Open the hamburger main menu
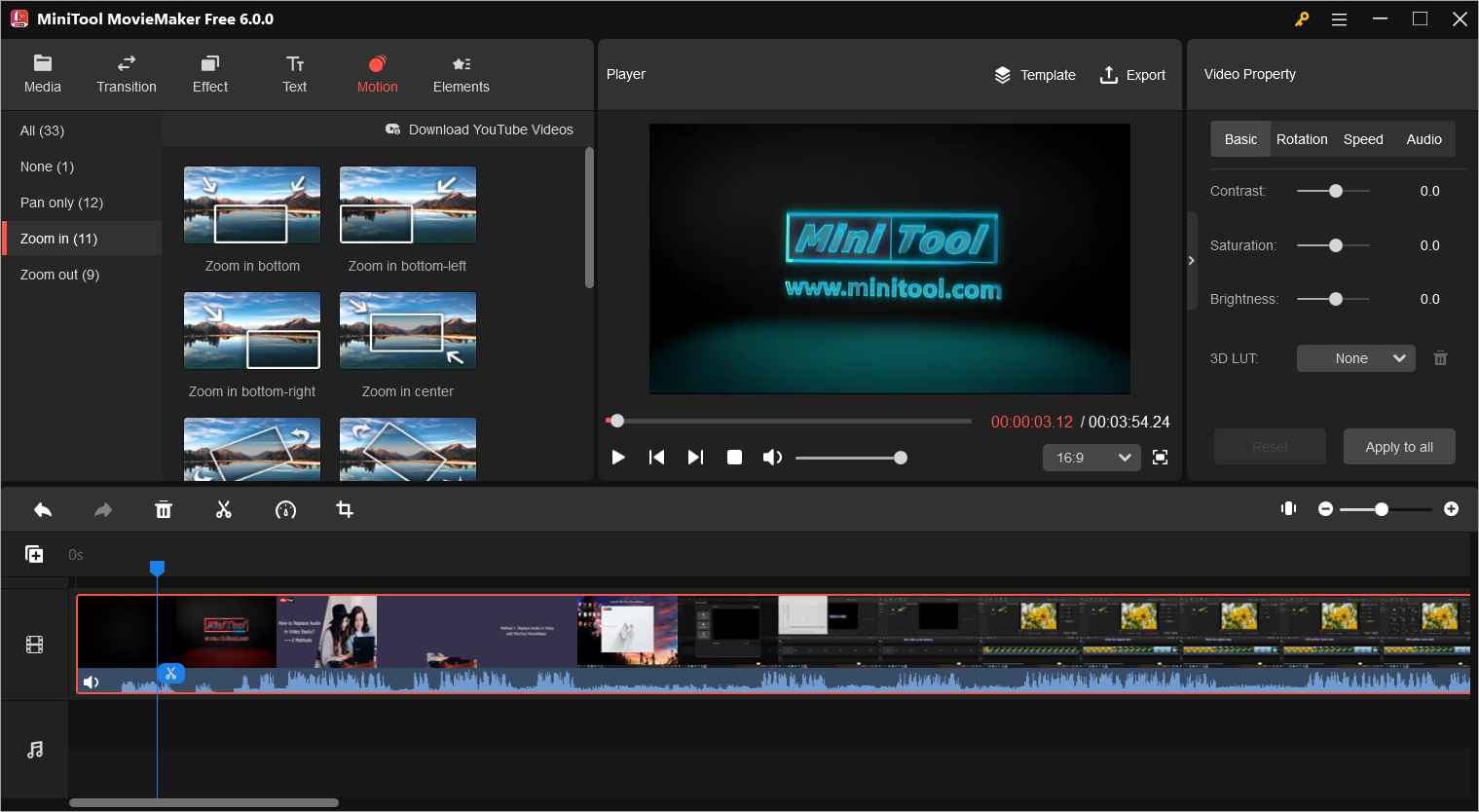1479x812 pixels. (1340, 19)
